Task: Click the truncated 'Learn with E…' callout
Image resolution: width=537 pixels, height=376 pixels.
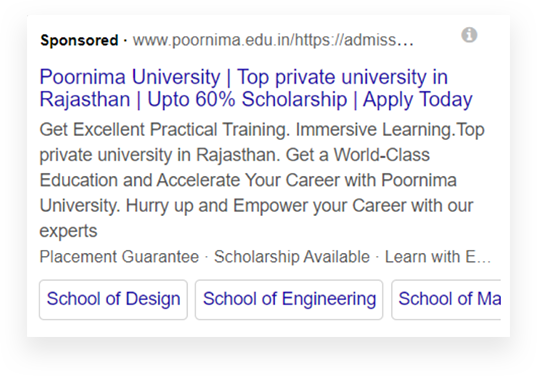Action: 438,256
